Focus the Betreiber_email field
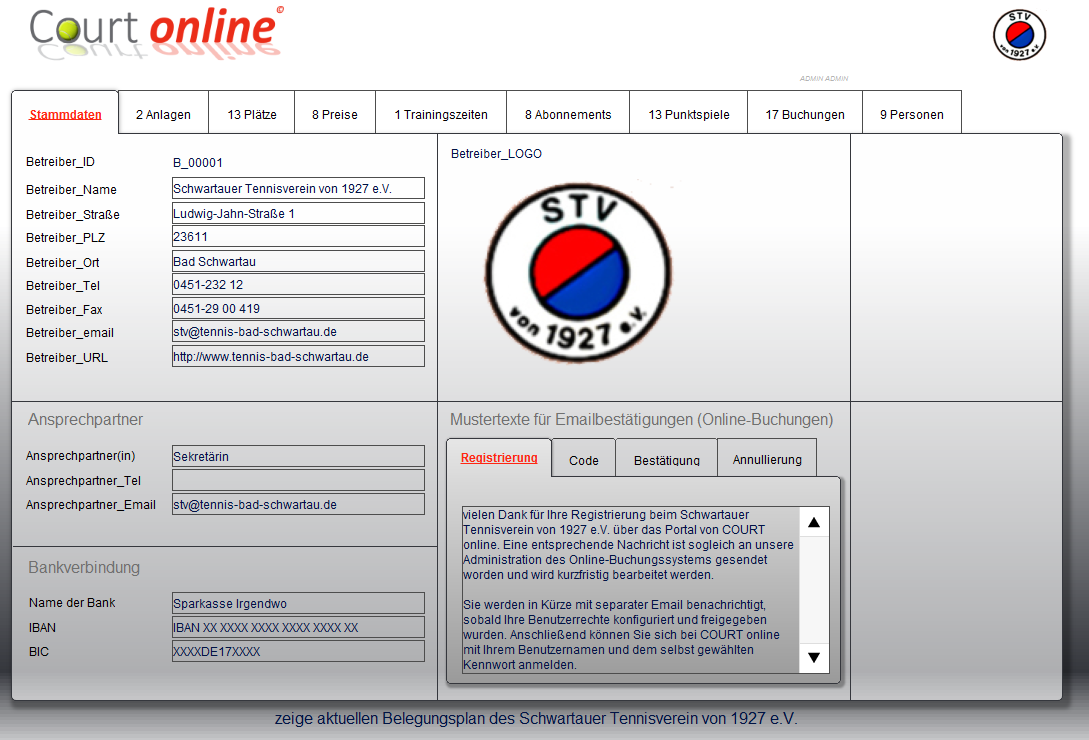The image size is (1089, 740). click(298, 331)
